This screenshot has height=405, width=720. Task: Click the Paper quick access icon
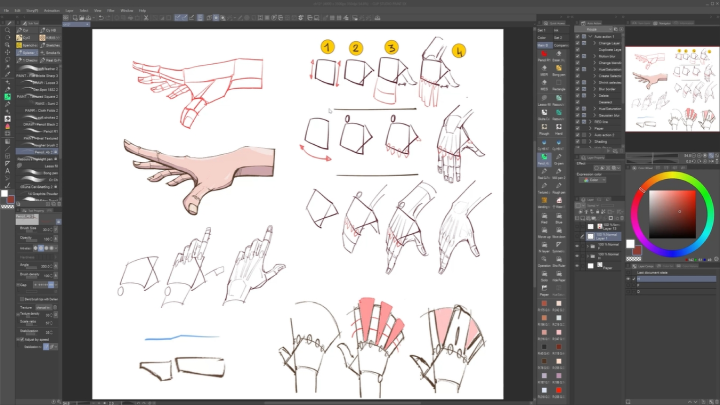pos(544,290)
